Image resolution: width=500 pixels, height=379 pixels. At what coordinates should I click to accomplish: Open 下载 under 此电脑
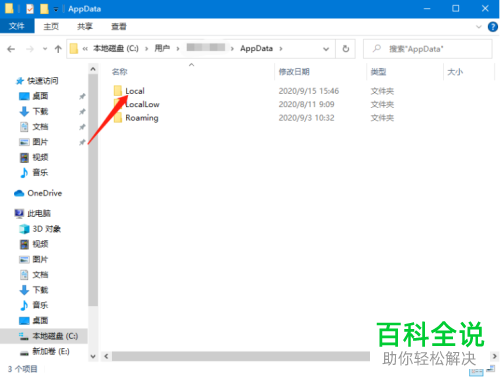pos(40,290)
